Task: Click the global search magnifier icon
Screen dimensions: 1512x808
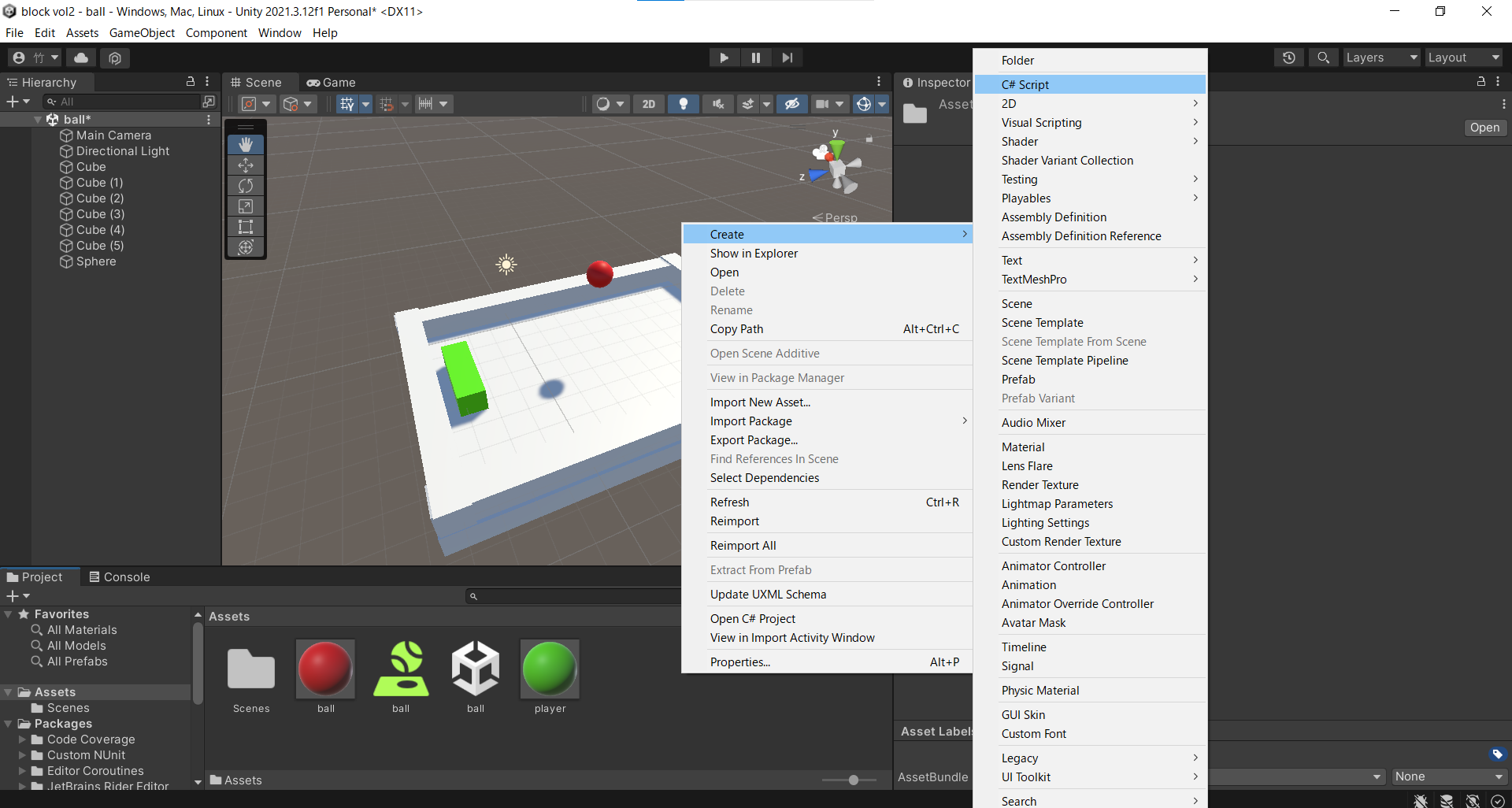Action: [x=1323, y=57]
